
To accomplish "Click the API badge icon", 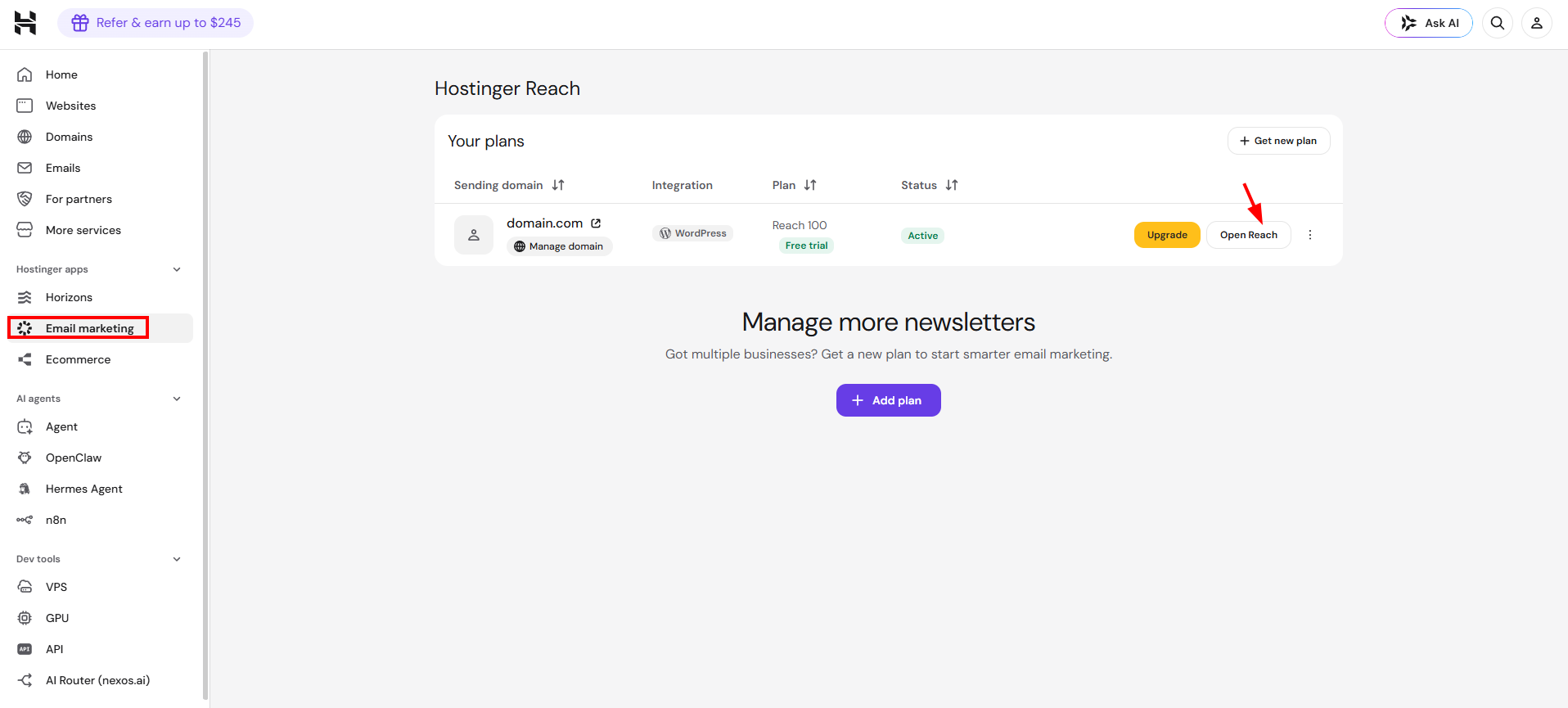I will coord(25,649).
